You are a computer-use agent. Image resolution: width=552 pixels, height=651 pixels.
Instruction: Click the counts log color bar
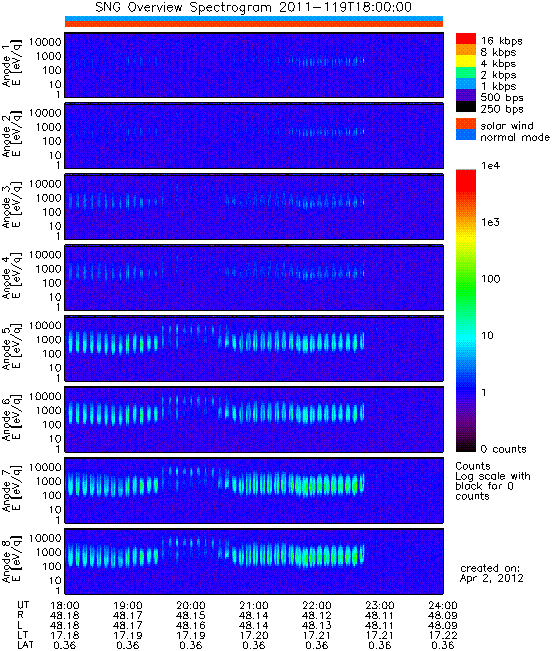466,311
